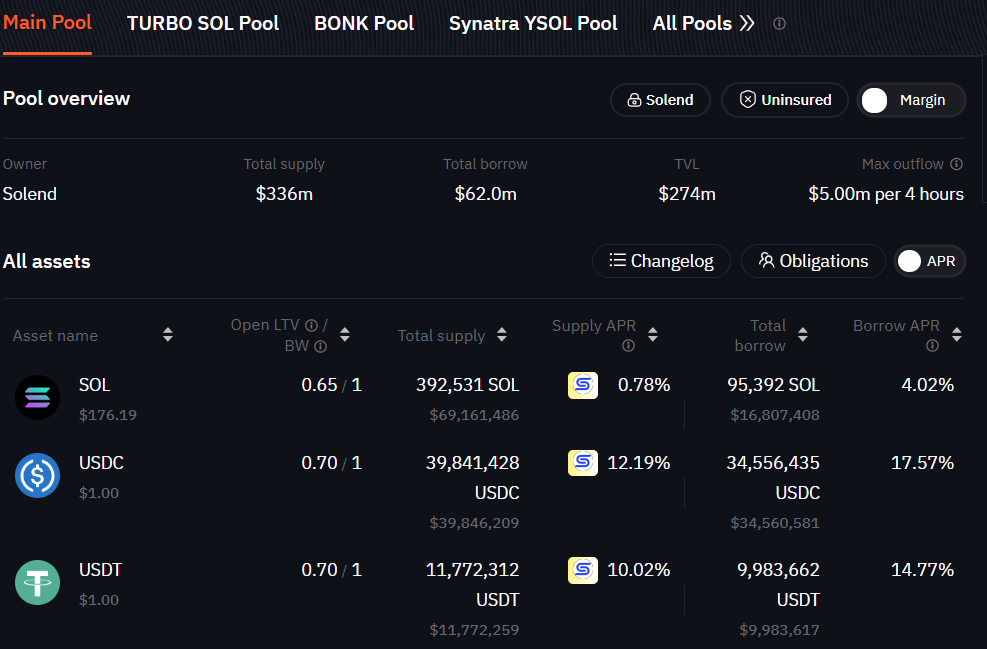Image resolution: width=987 pixels, height=649 pixels.
Task: Sort by Total borrow column
Action: pyautogui.click(x=803, y=334)
